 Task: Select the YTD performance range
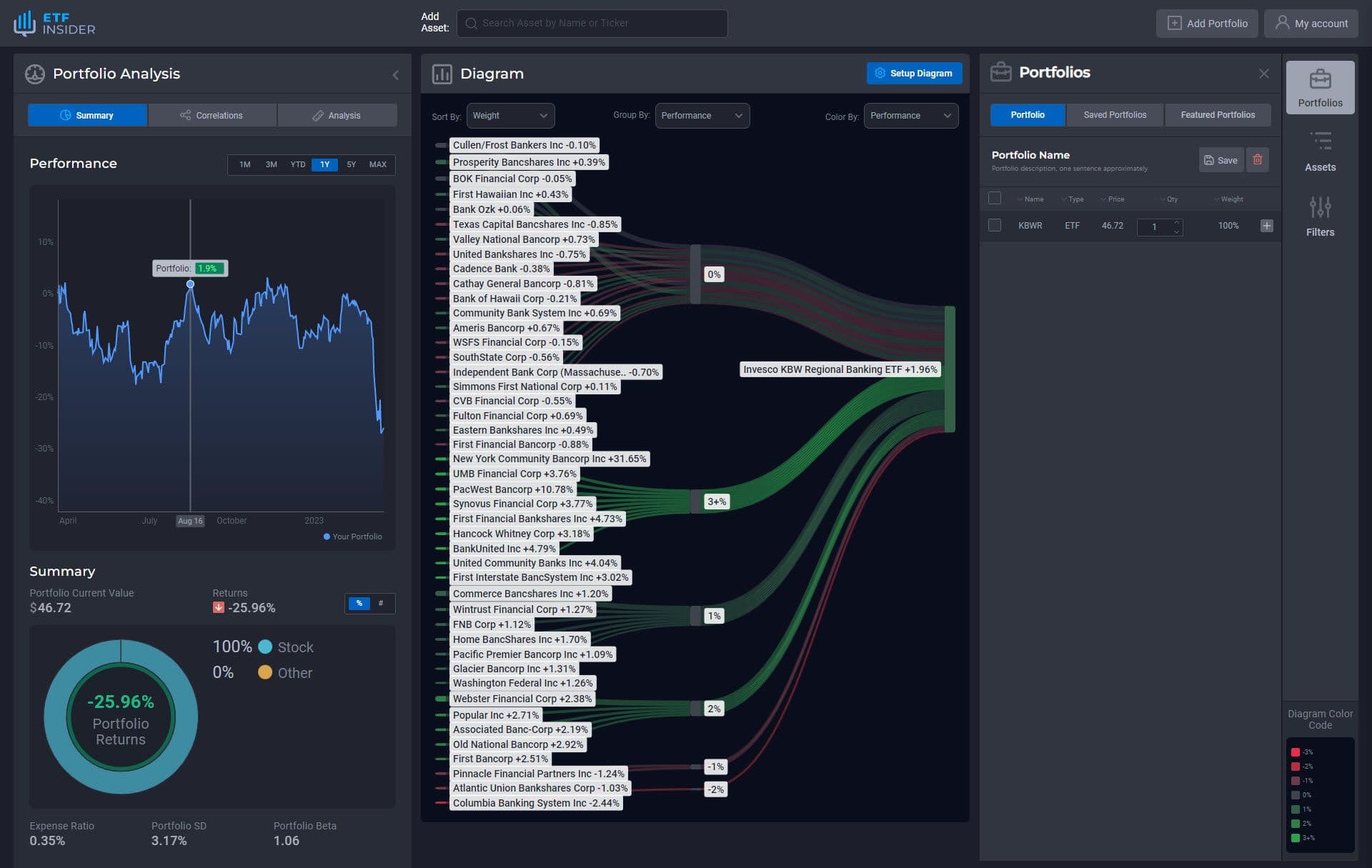297,165
